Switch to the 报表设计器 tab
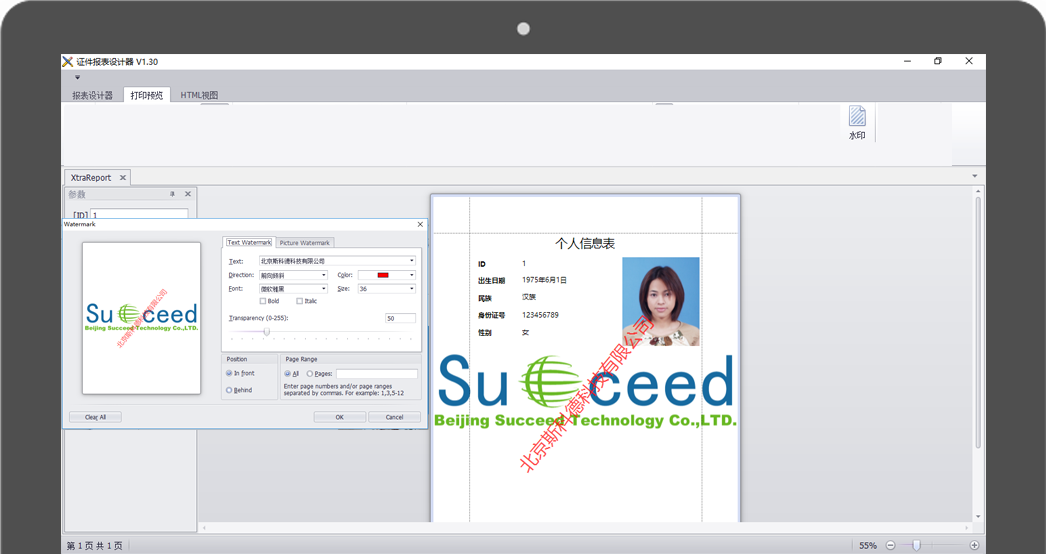 [x=93, y=95]
